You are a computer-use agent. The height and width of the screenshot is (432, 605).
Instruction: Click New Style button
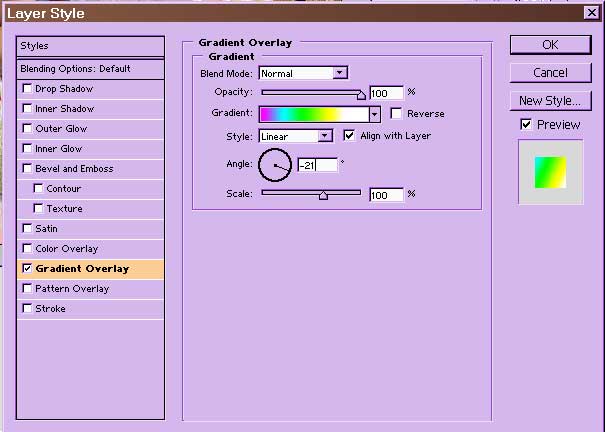pyautogui.click(x=550, y=101)
